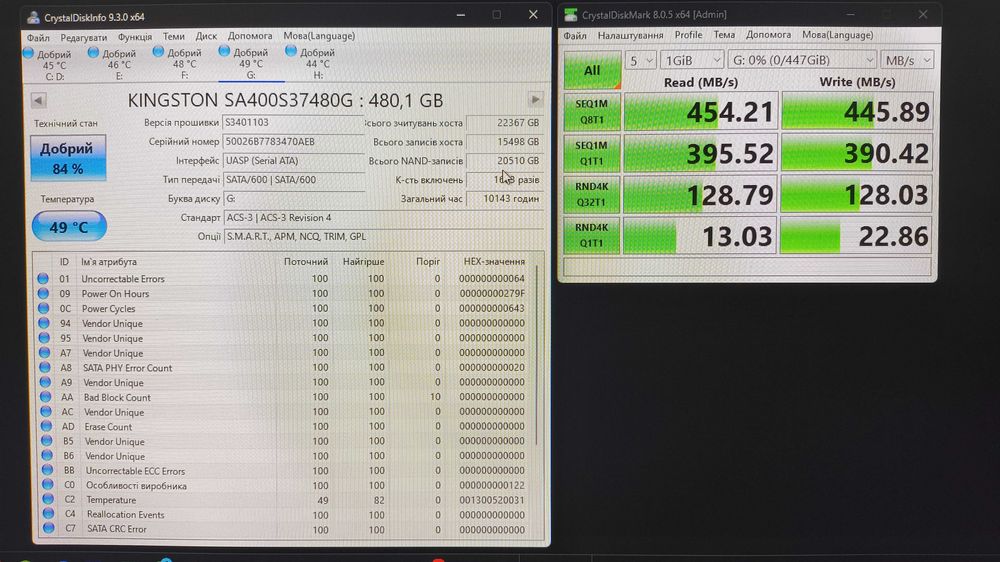Click the Ім'я атрибута column header
1000x562 pixels.
[x=108, y=262]
